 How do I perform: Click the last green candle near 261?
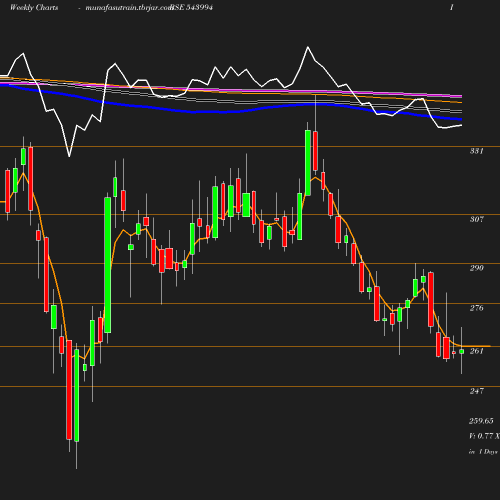[462, 351]
